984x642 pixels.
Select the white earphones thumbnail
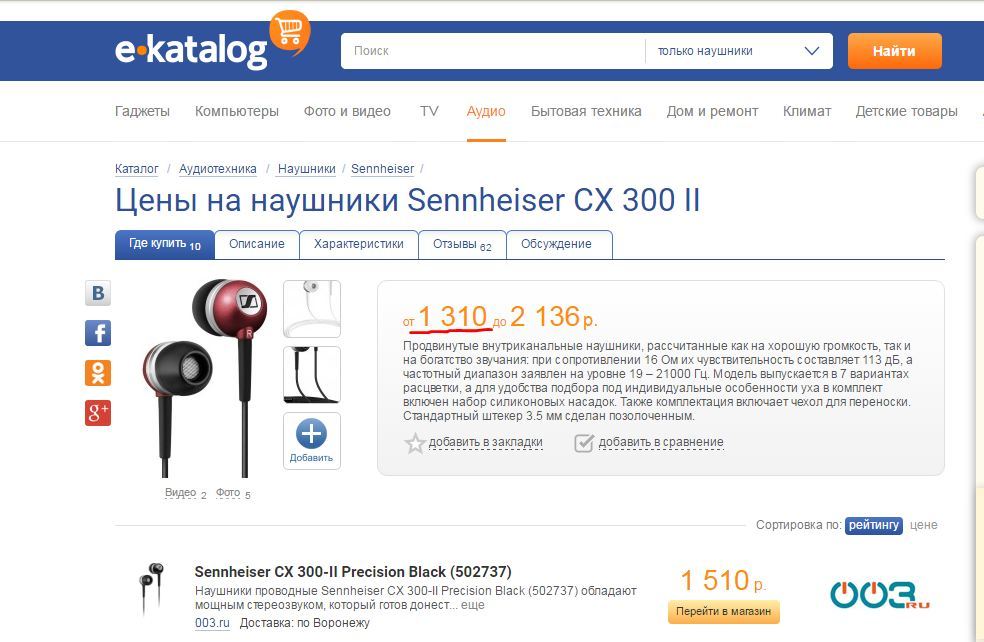click(x=312, y=309)
